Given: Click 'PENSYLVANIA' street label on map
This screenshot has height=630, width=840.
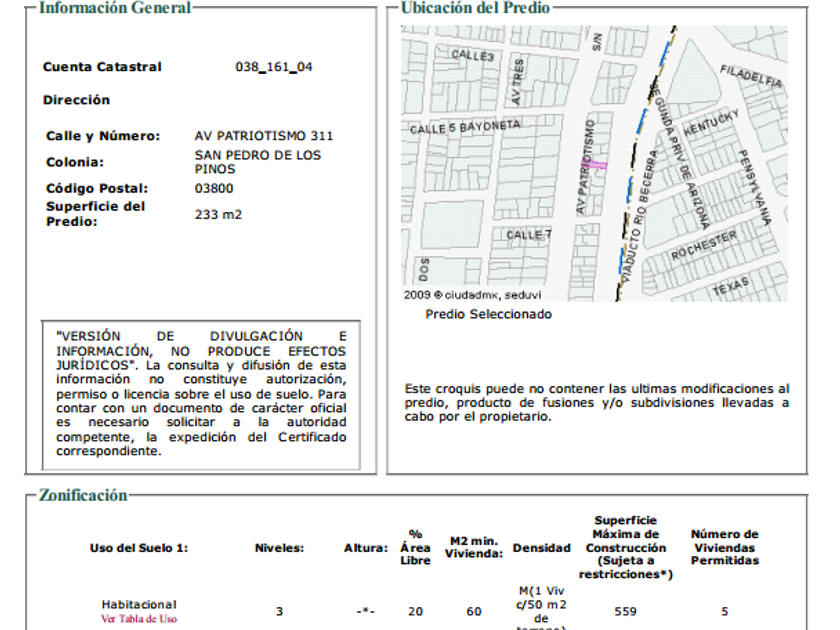Looking at the screenshot, I should (754, 188).
